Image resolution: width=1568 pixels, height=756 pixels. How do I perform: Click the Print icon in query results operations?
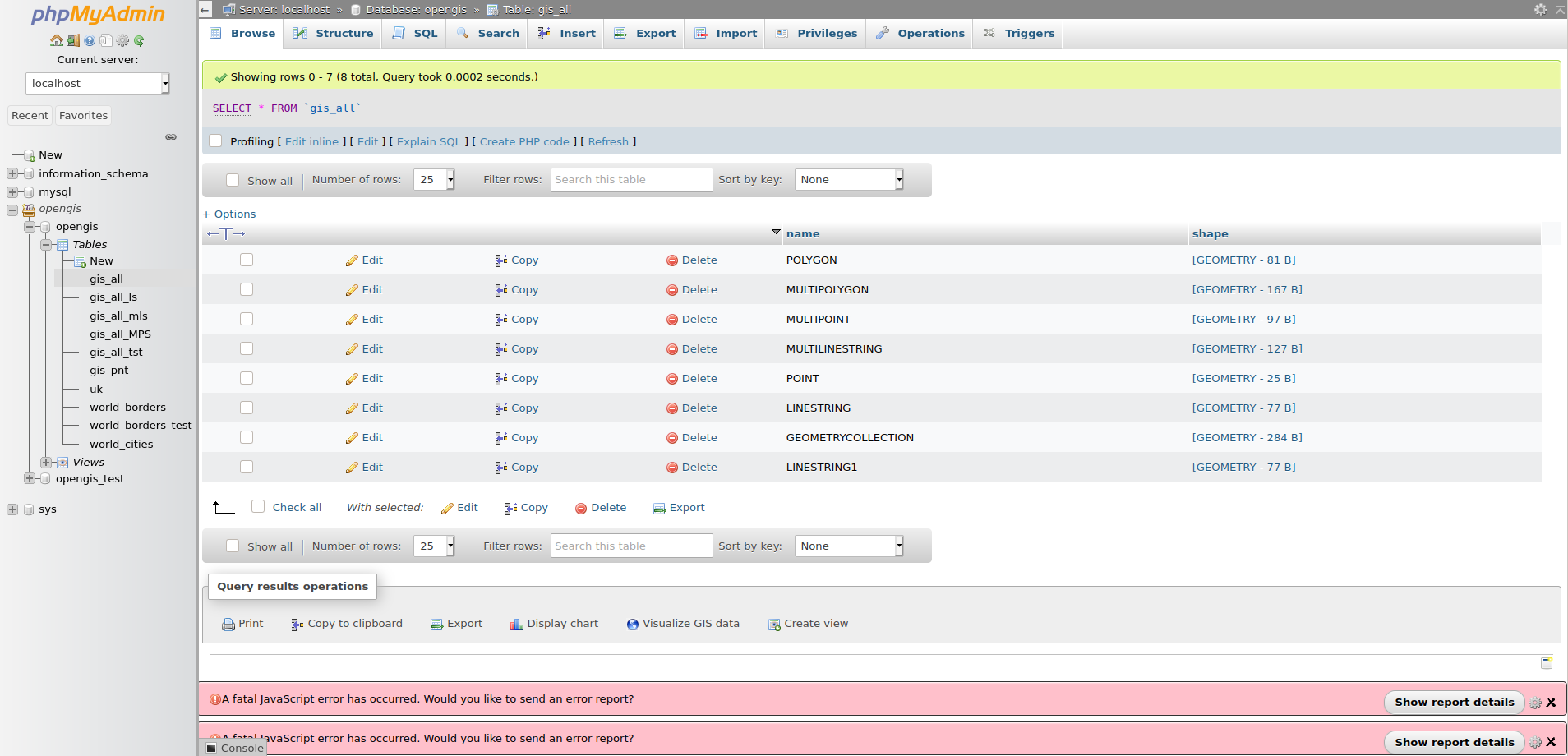(x=228, y=625)
